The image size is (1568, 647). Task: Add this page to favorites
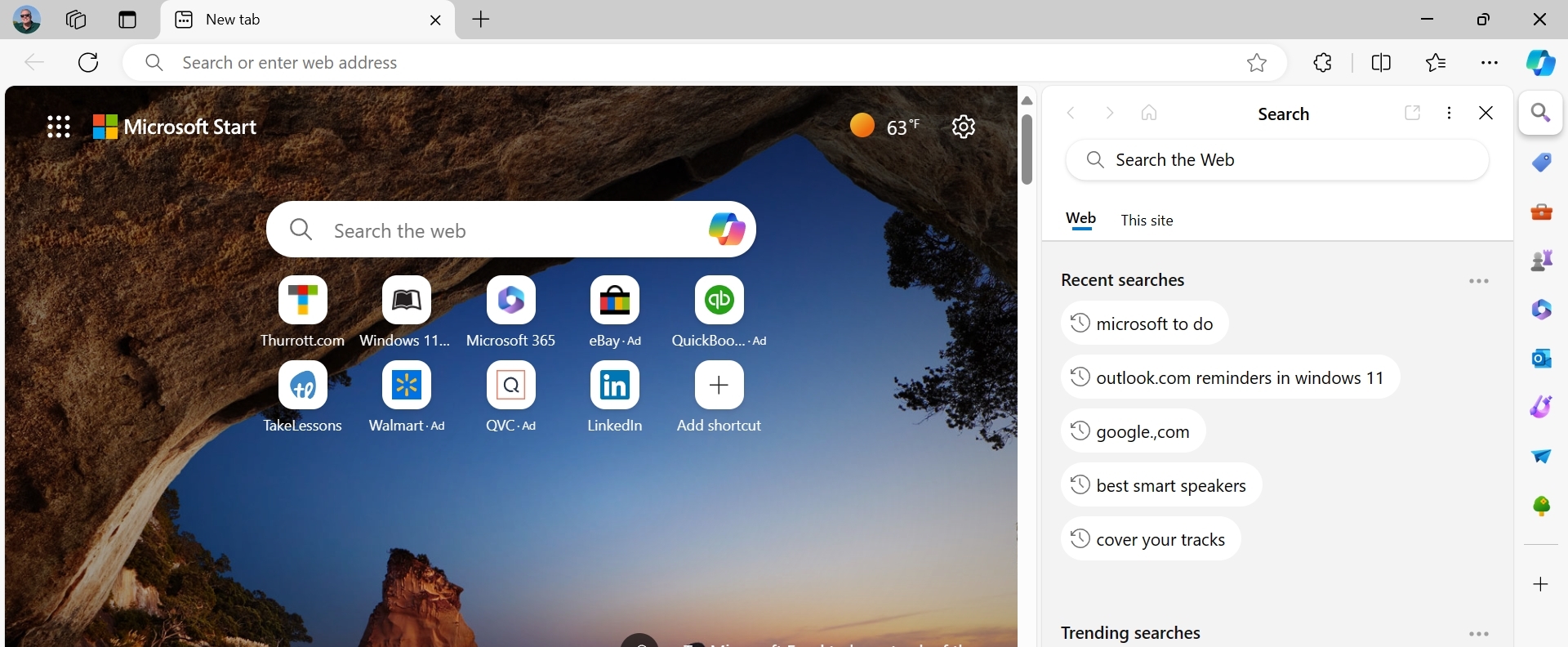[1257, 63]
